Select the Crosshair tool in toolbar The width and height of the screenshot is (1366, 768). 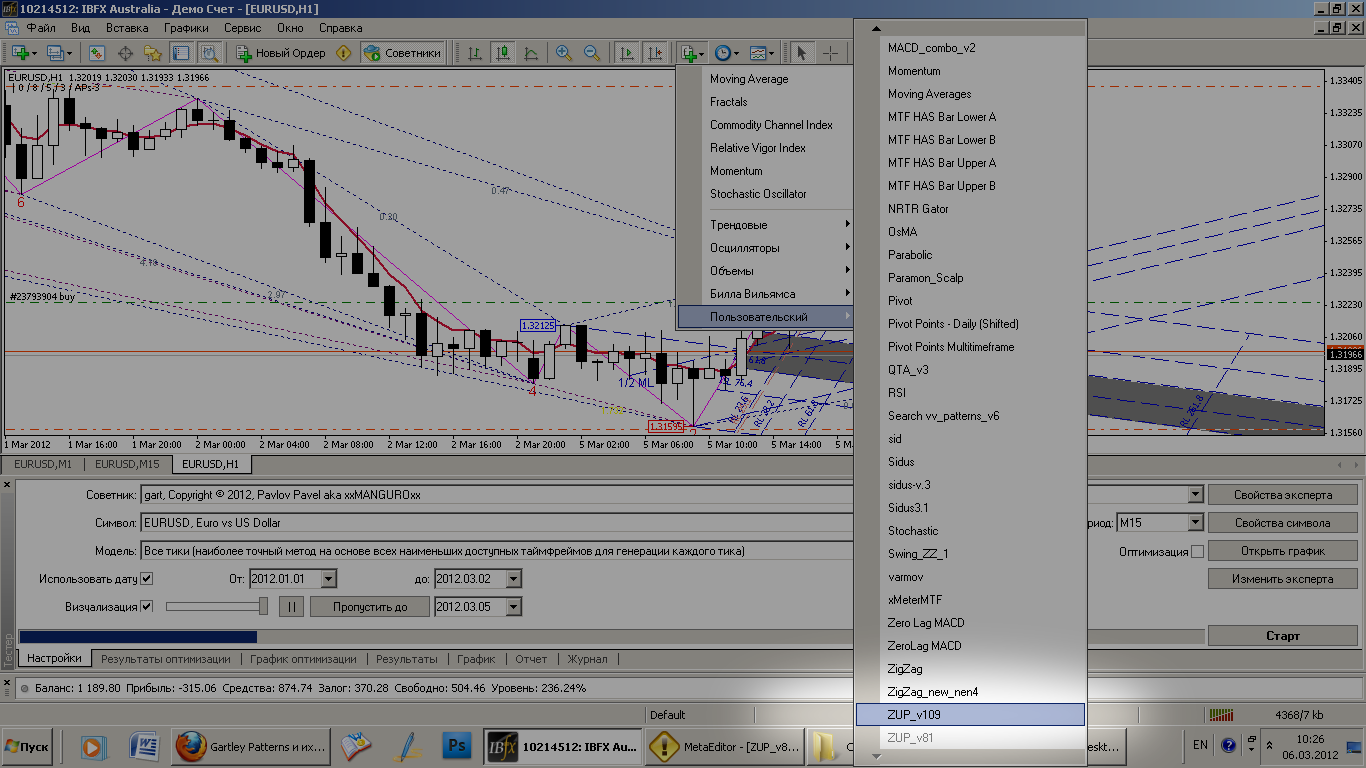(x=830, y=53)
